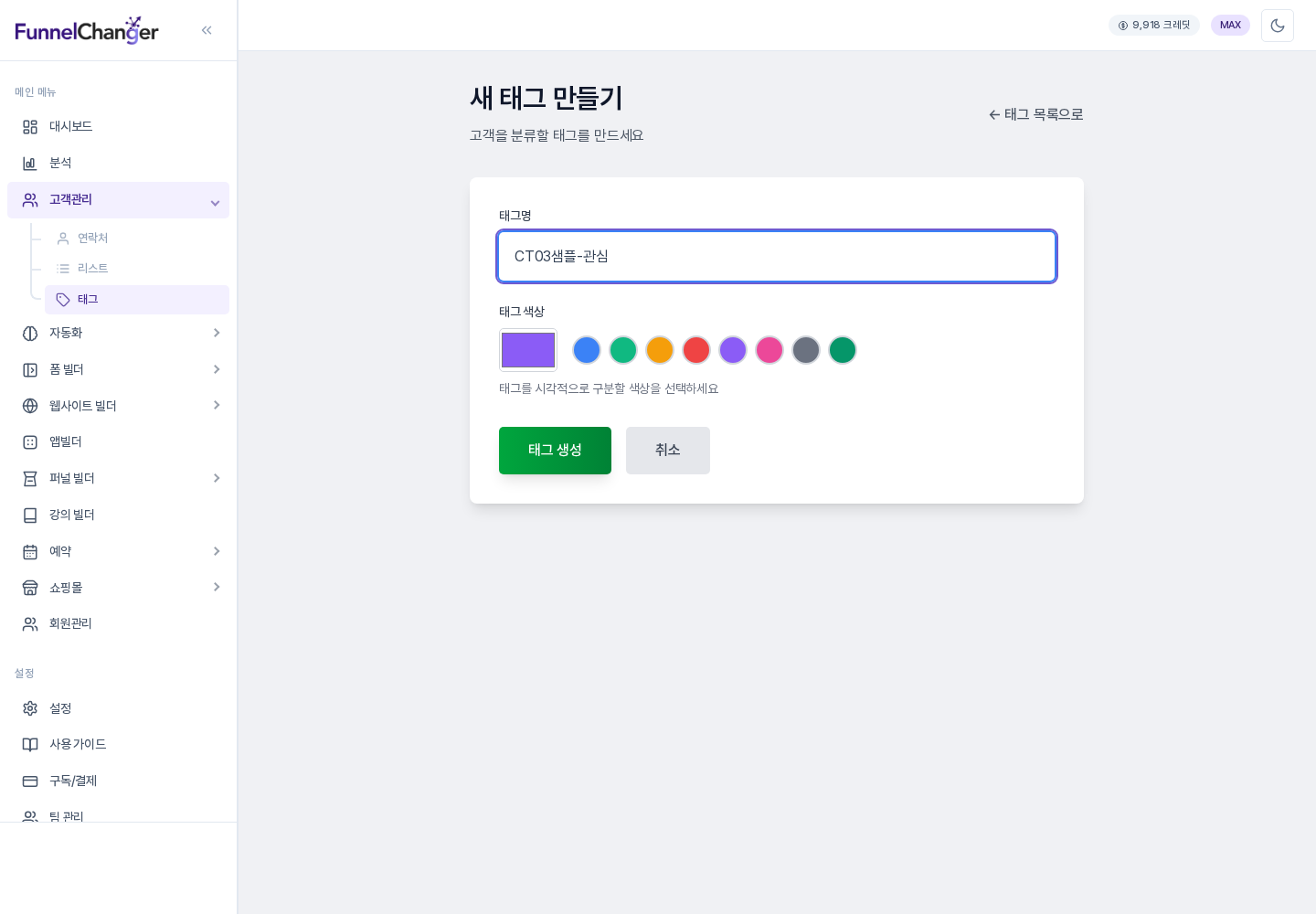This screenshot has height=914, width=1316.
Task: Collapse the 고객관리 submenu chevron
Action: [215, 203]
